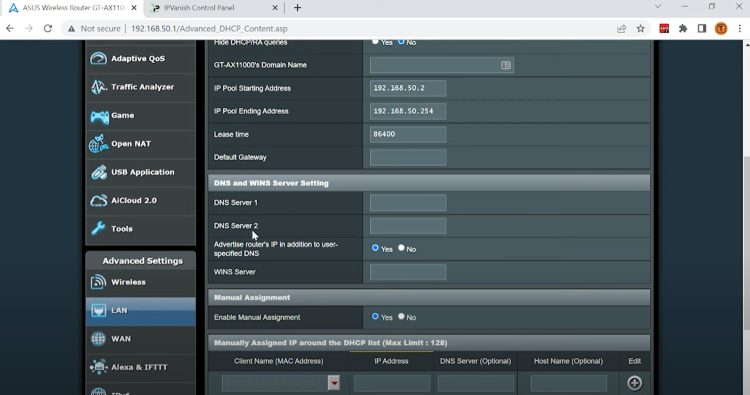The height and width of the screenshot is (395, 750).
Task: Open the tab search chevron in Chrome
Action: (x=658, y=7)
